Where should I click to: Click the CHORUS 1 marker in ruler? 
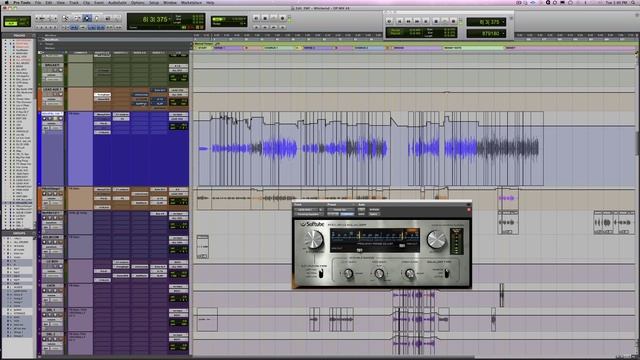[271, 48]
